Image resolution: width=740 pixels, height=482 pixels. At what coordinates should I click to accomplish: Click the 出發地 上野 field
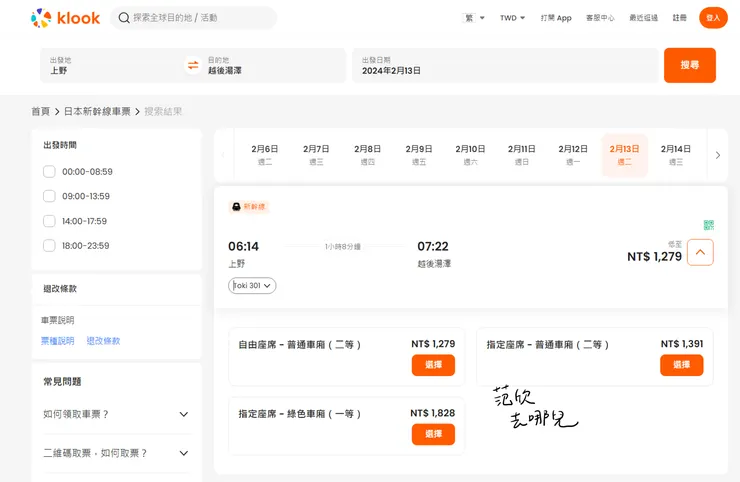112,65
